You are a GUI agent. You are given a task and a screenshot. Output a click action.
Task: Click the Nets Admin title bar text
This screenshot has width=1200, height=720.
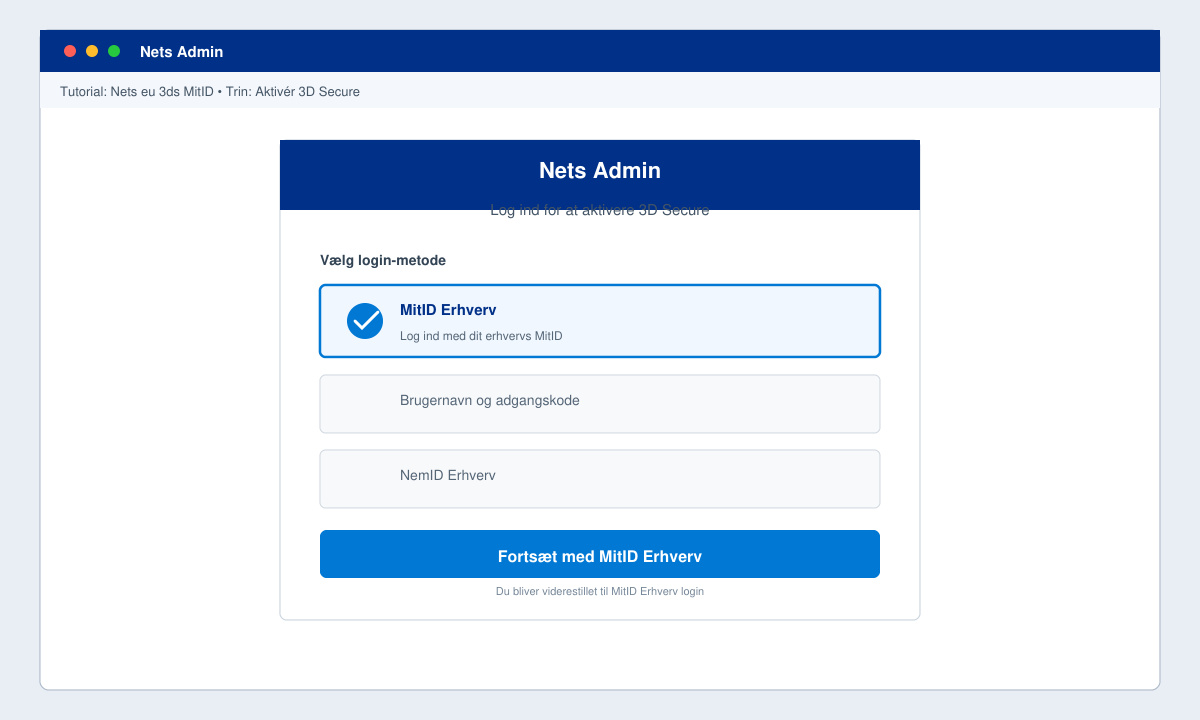(x=181, y=52)
